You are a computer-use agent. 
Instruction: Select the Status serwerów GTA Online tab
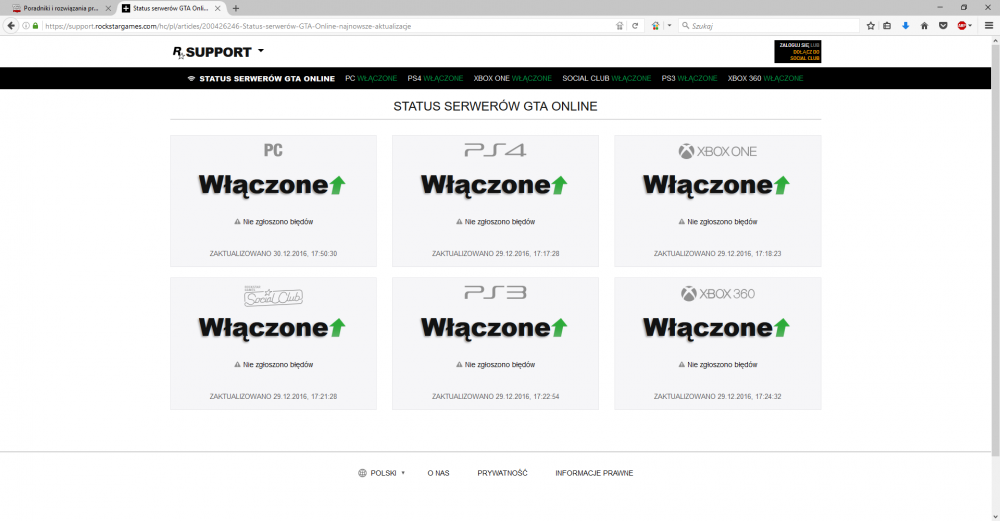[170, 8]
